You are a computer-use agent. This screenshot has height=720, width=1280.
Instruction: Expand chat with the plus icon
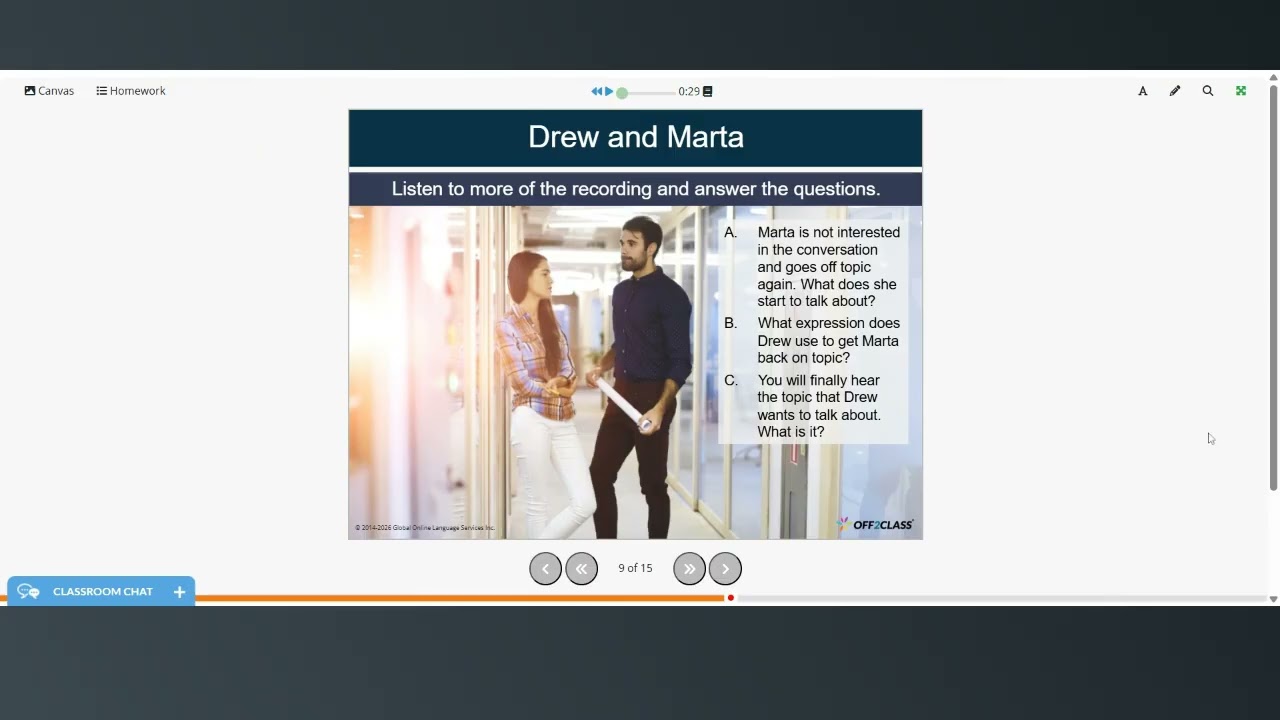click(x=179, y=592)
